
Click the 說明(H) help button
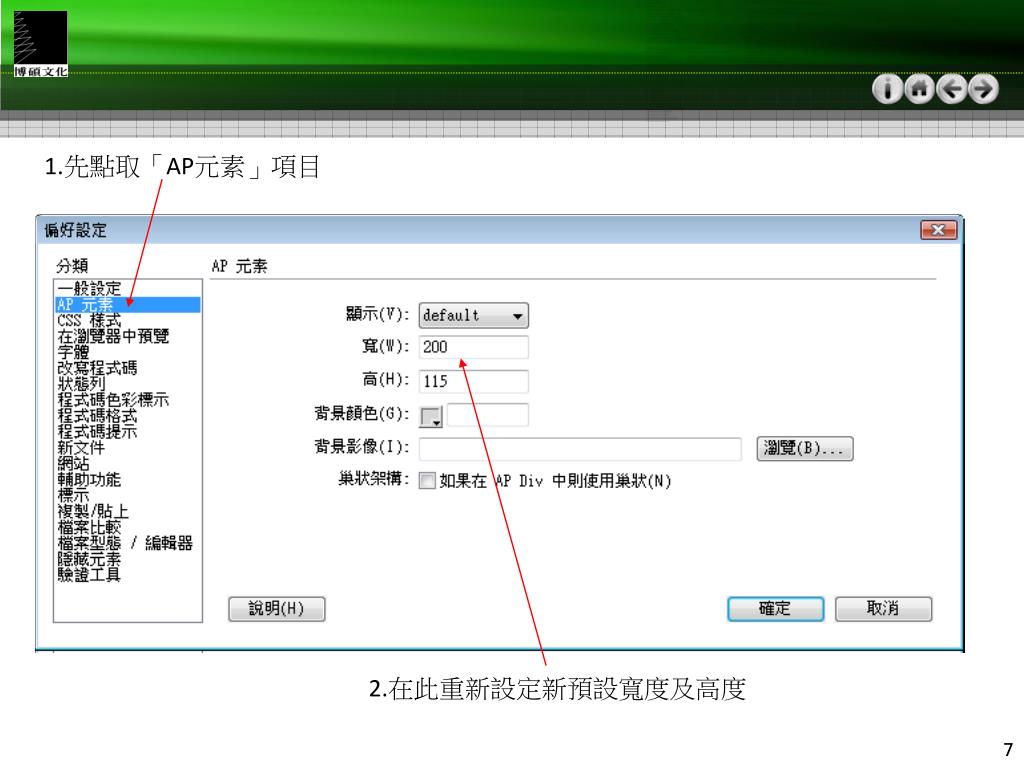[x=276, y=609]
